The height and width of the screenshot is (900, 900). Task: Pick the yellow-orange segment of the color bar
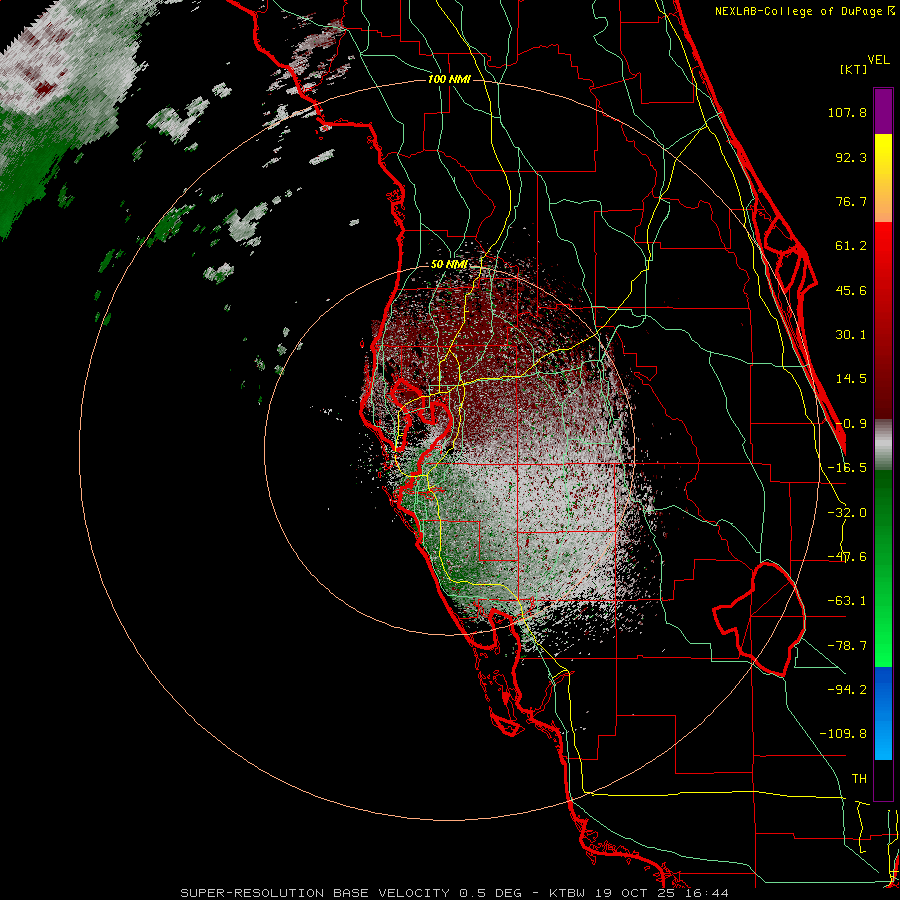click(x=883, y=178)
